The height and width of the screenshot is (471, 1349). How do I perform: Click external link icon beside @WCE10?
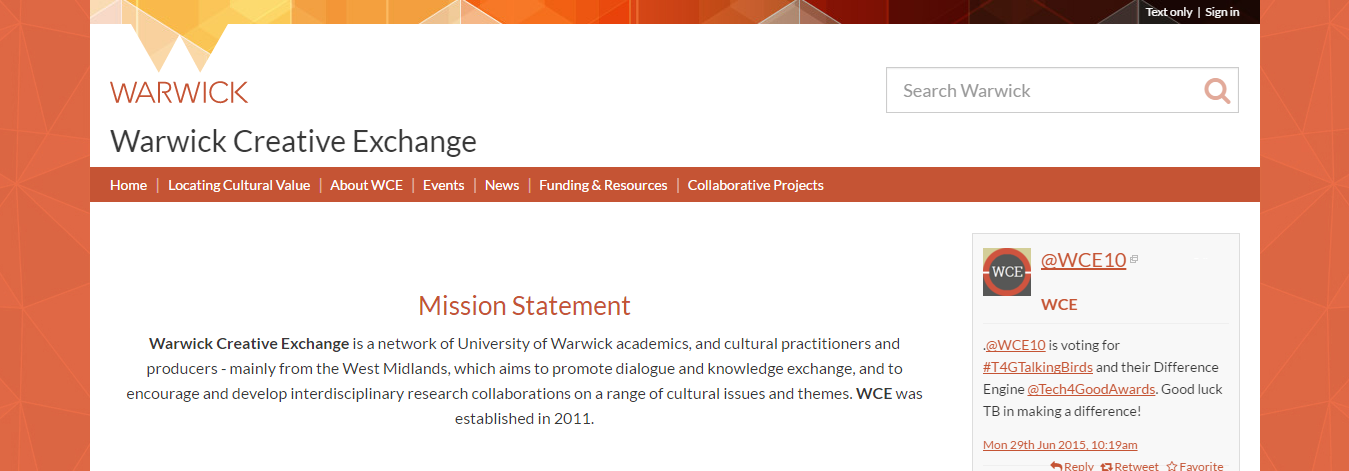click(1134, 260)
